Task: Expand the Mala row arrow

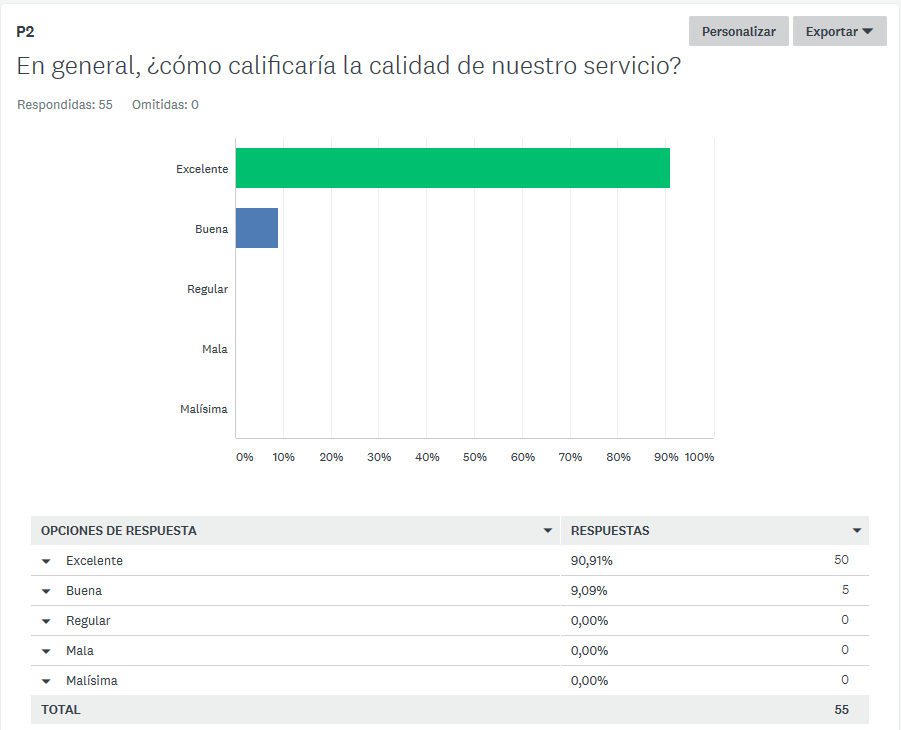Action: (46, 651)
